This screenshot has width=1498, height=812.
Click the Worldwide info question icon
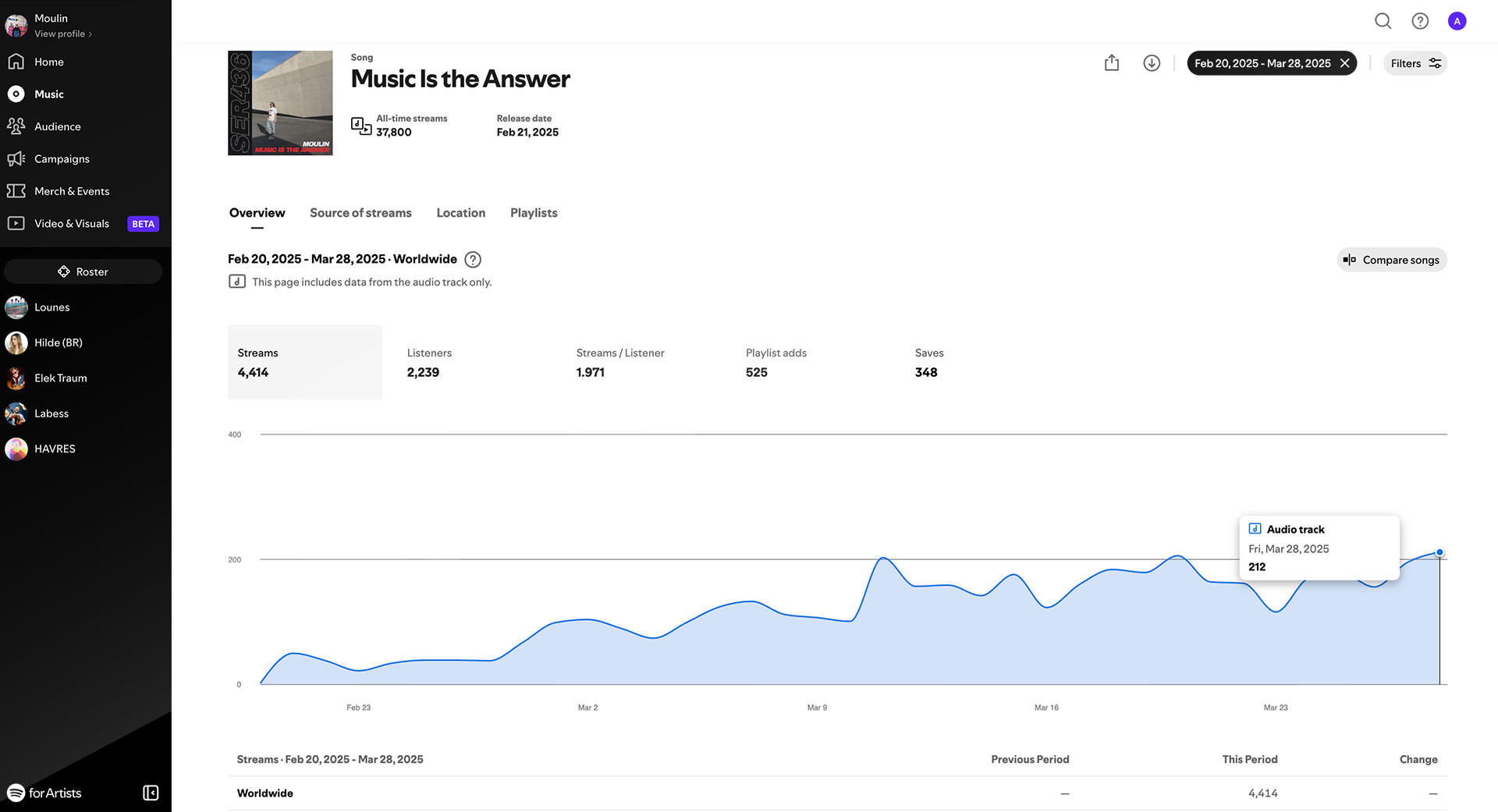coord(473,260)
